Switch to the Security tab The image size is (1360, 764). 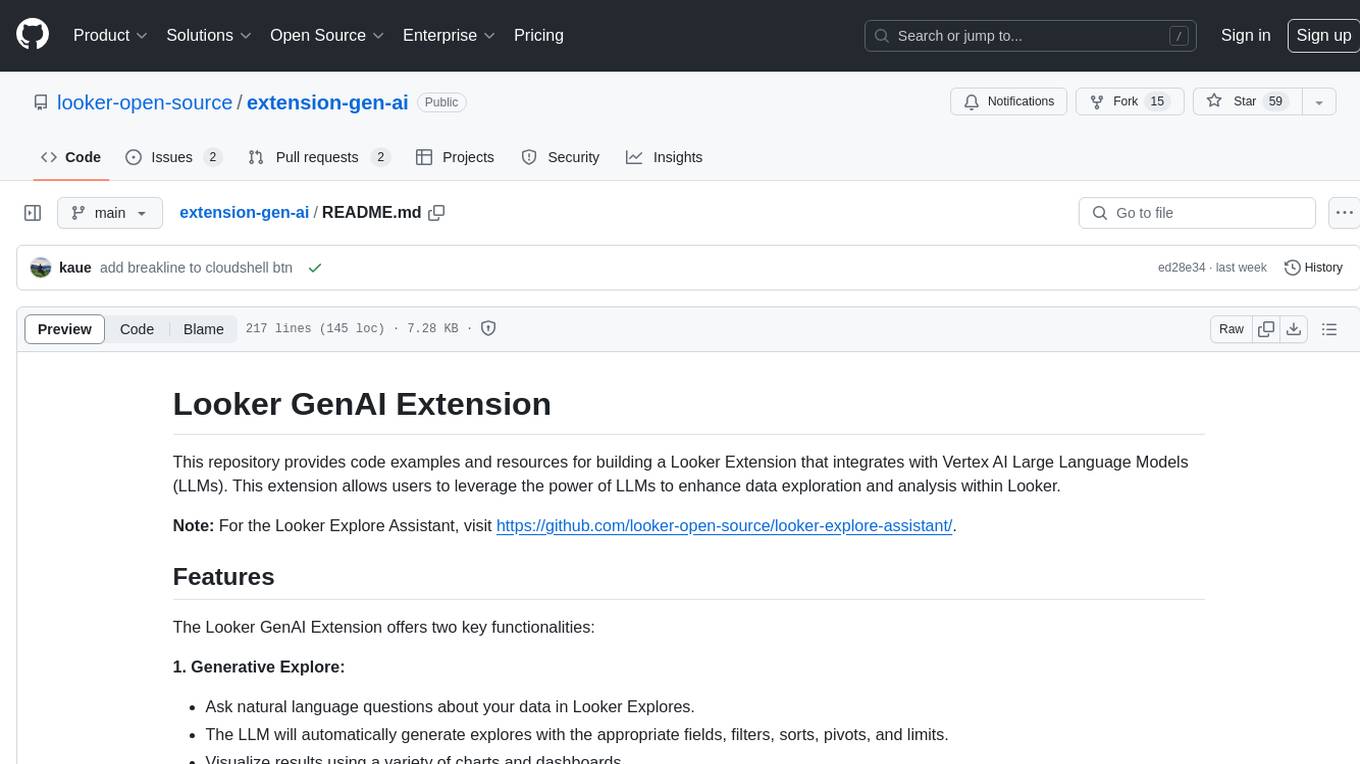click(x=560, y=157)
